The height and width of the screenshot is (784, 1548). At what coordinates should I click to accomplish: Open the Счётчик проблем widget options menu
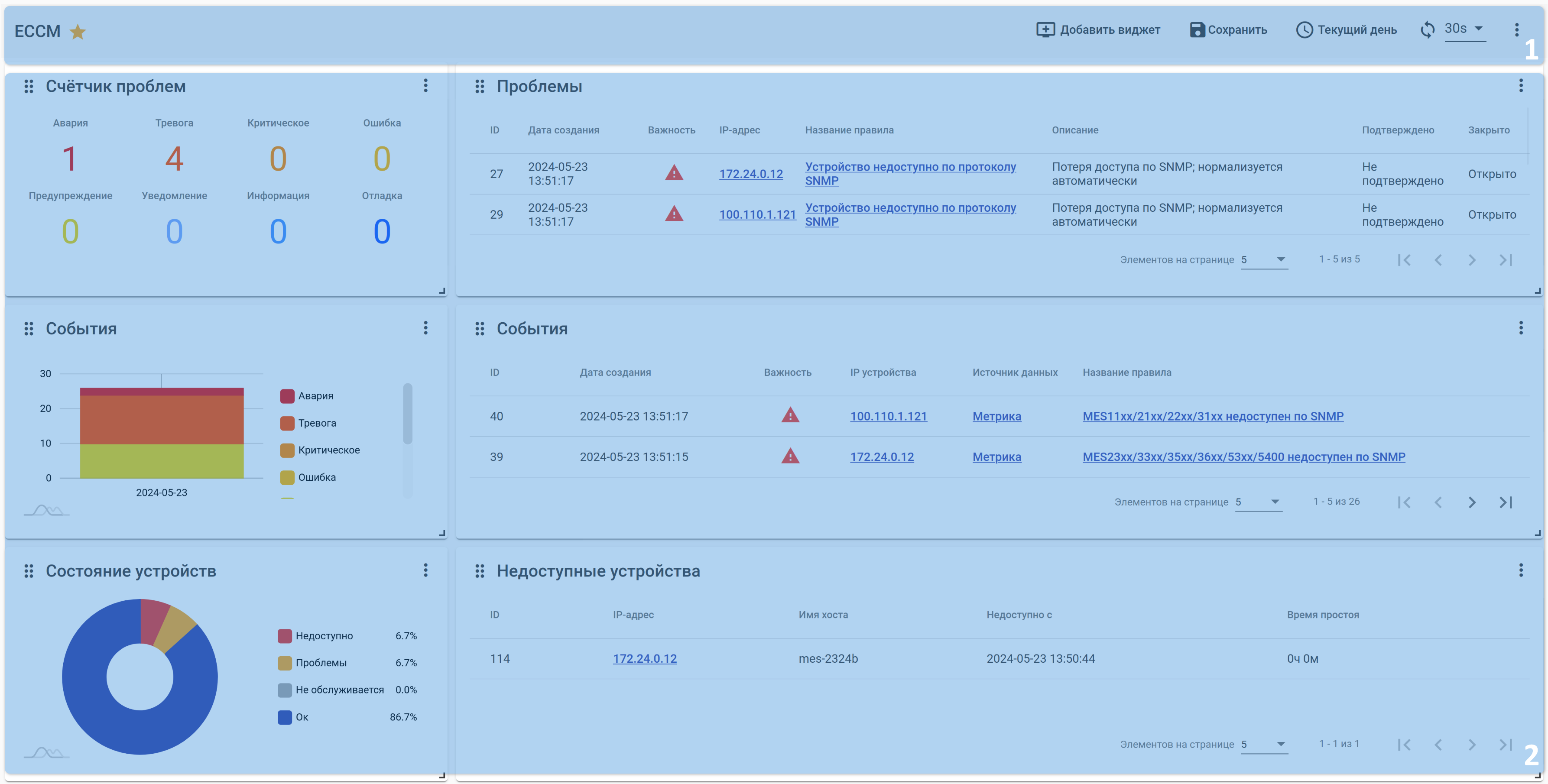click(425, 86)
